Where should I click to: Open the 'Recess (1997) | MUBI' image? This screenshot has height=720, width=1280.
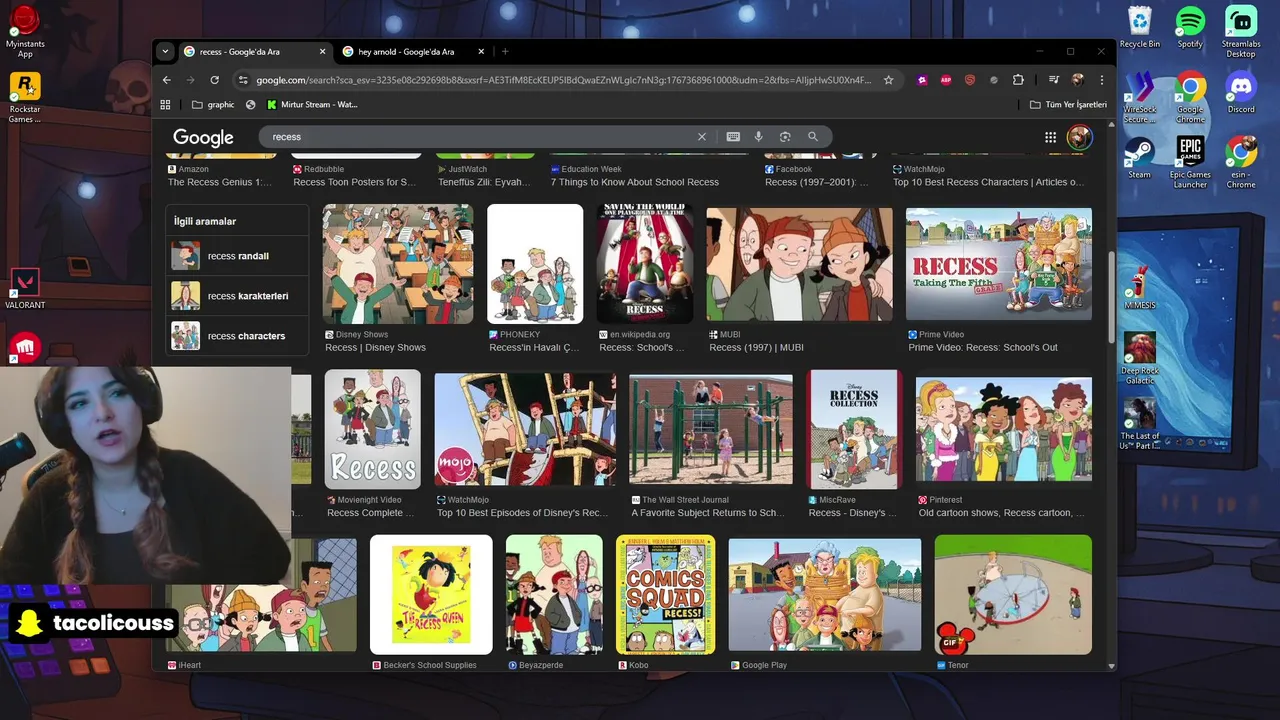pos(800,264)
